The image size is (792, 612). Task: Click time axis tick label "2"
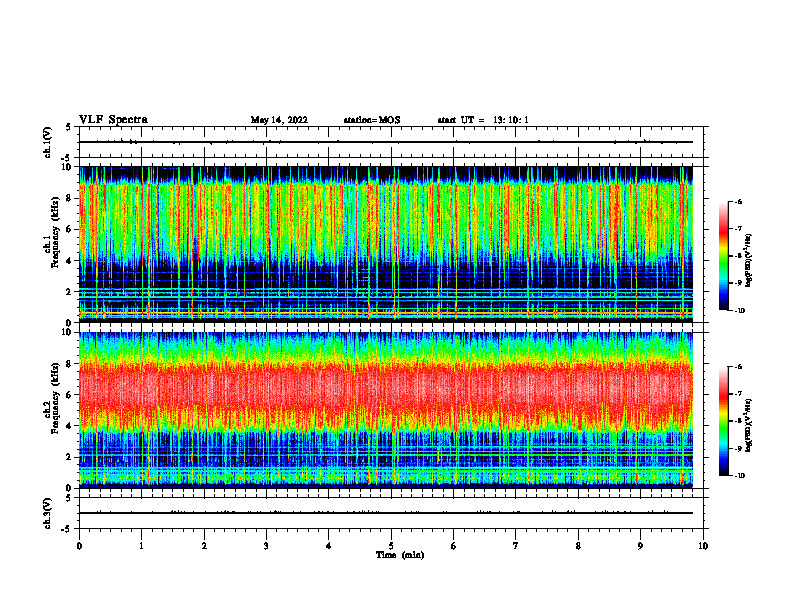[x=204, y=546]
